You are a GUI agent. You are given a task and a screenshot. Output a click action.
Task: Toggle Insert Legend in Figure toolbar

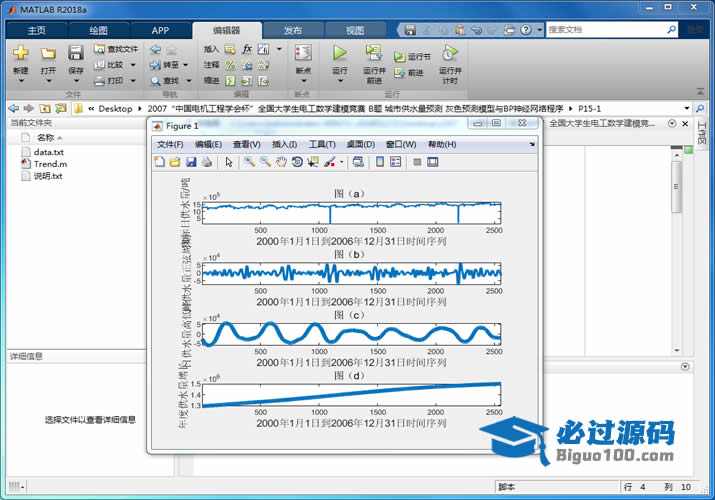pyautogui.click(x=395, y=162)
